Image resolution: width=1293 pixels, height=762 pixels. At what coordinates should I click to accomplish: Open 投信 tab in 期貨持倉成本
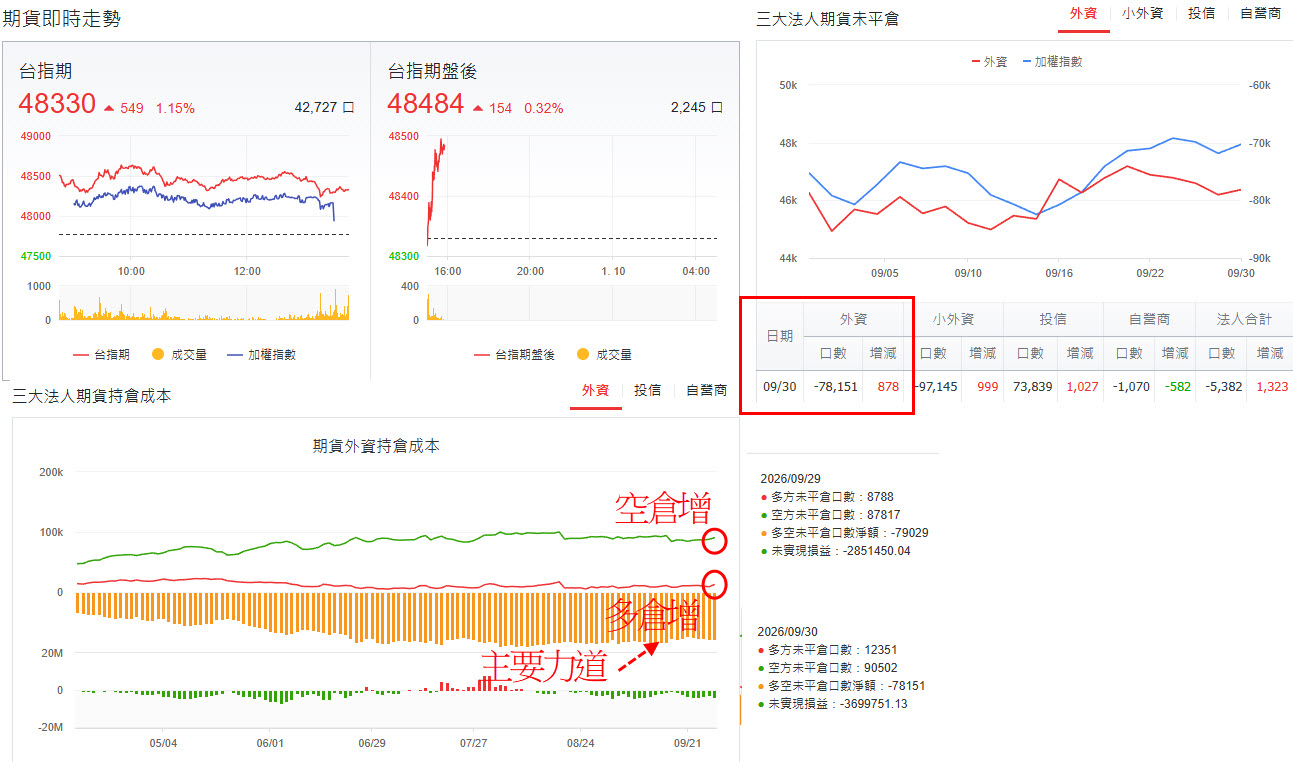click(x=648, y=390)
